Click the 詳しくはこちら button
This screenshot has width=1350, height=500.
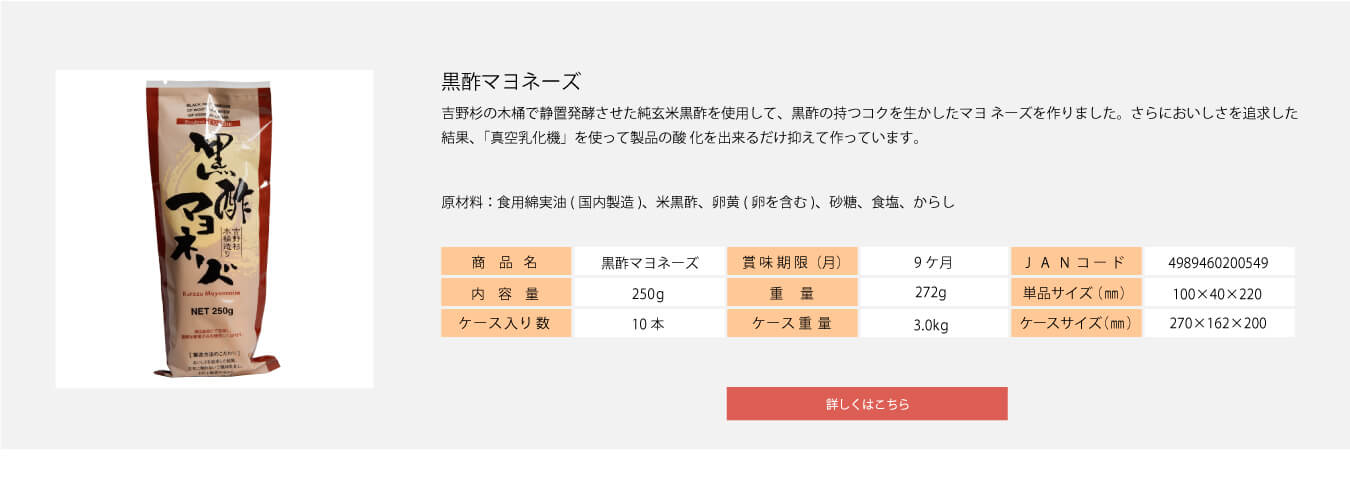point(866,404)
